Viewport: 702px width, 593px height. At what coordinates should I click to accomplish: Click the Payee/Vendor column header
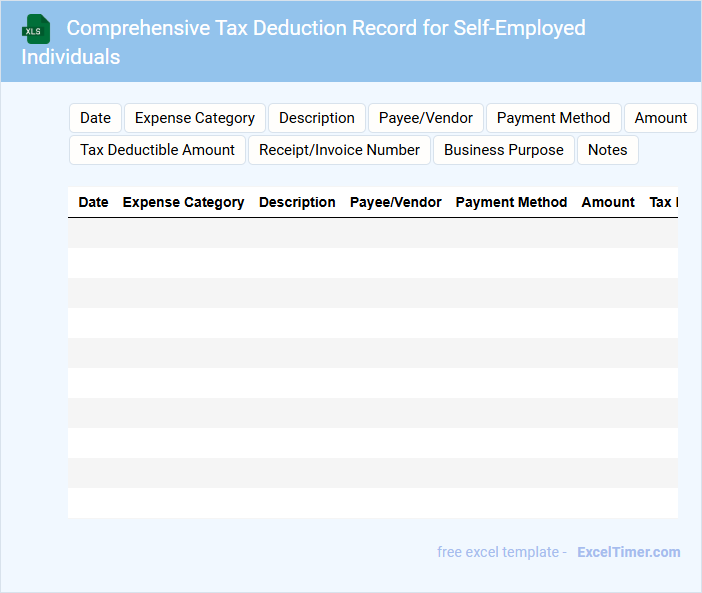(395, 202)
